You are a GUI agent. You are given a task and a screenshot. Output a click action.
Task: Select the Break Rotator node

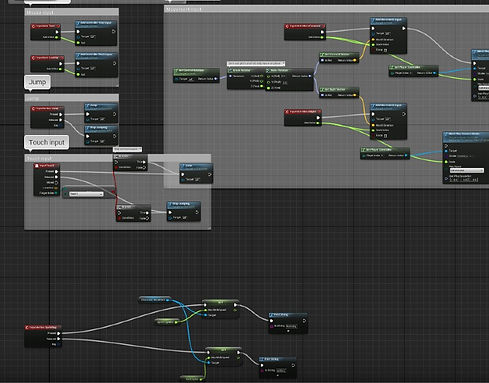point(246,78)
